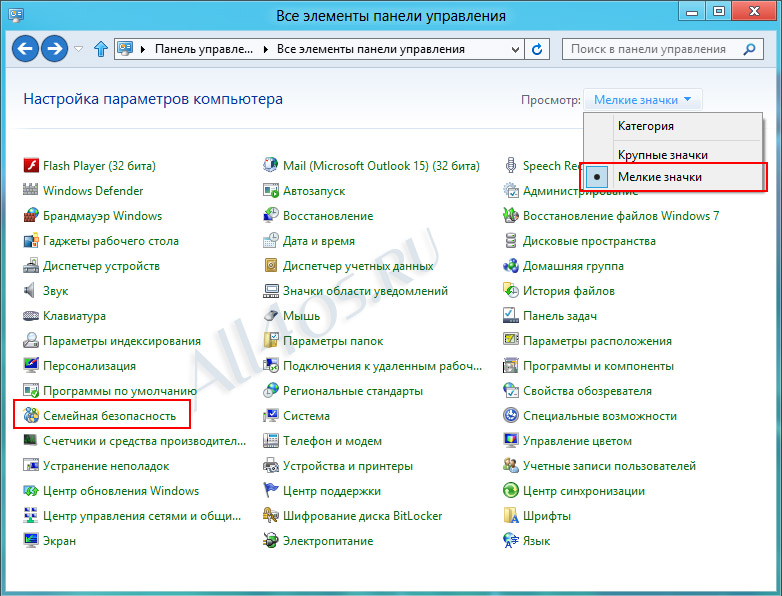Open the Устройства и принтеры icon
The height and width of the screenshot is (596, 782).
(x=271, y=465)
